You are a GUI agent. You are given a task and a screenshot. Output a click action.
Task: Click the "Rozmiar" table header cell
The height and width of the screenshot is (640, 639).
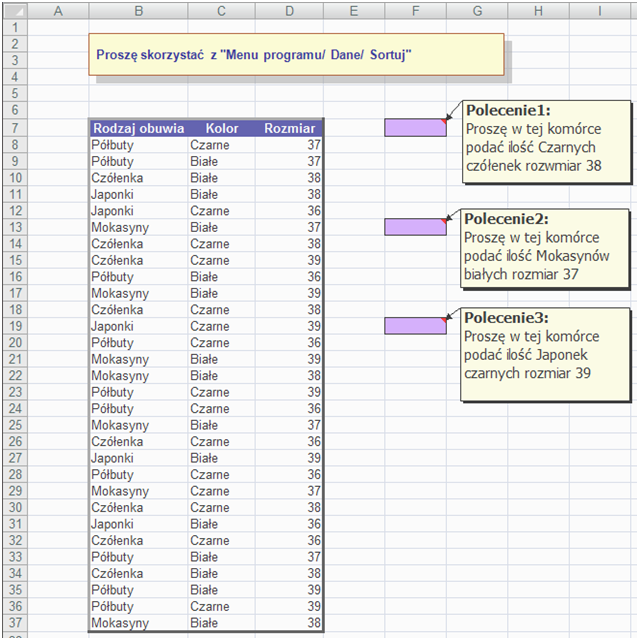290,128
